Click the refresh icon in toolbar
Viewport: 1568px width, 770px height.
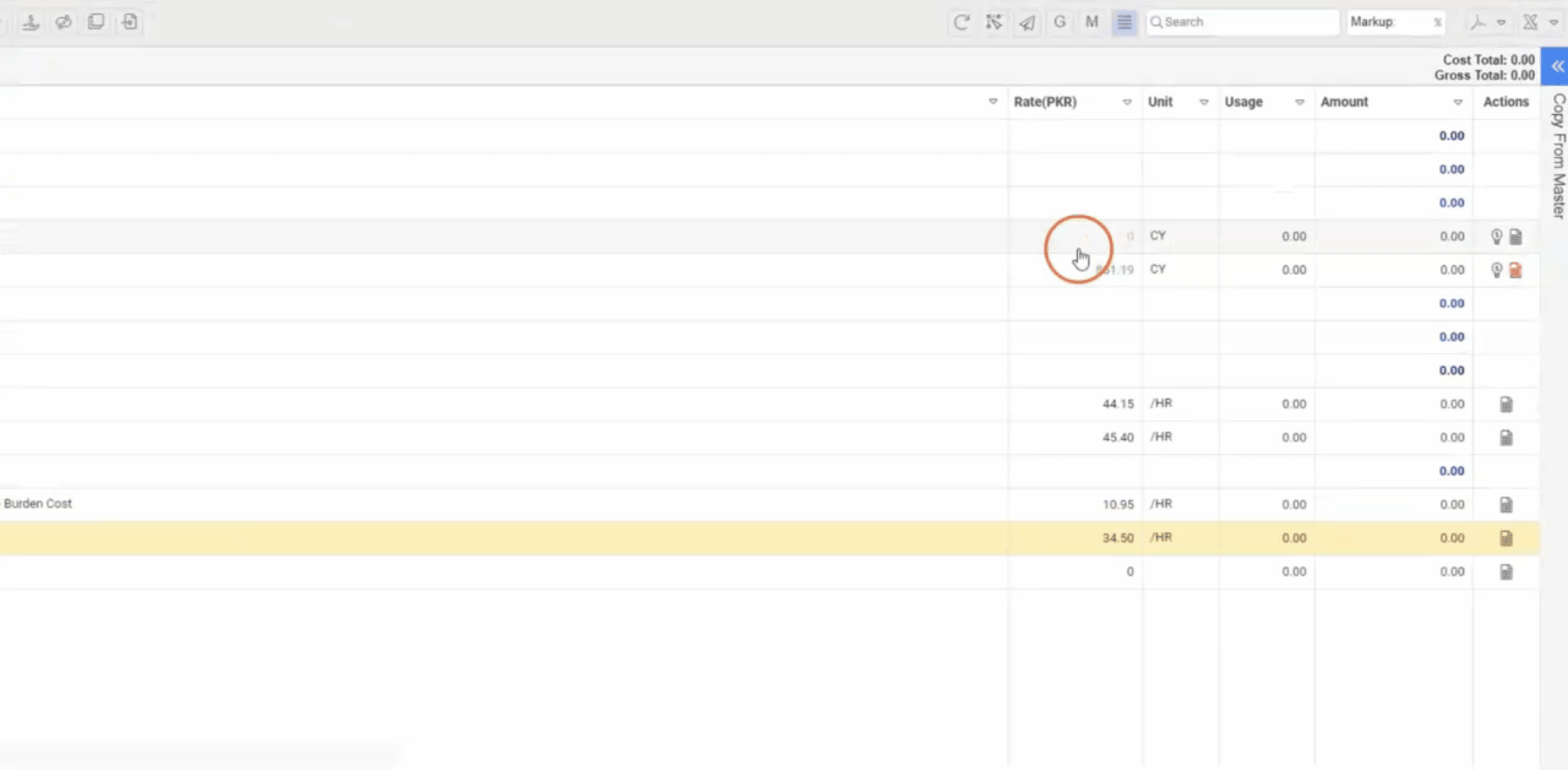961,22
